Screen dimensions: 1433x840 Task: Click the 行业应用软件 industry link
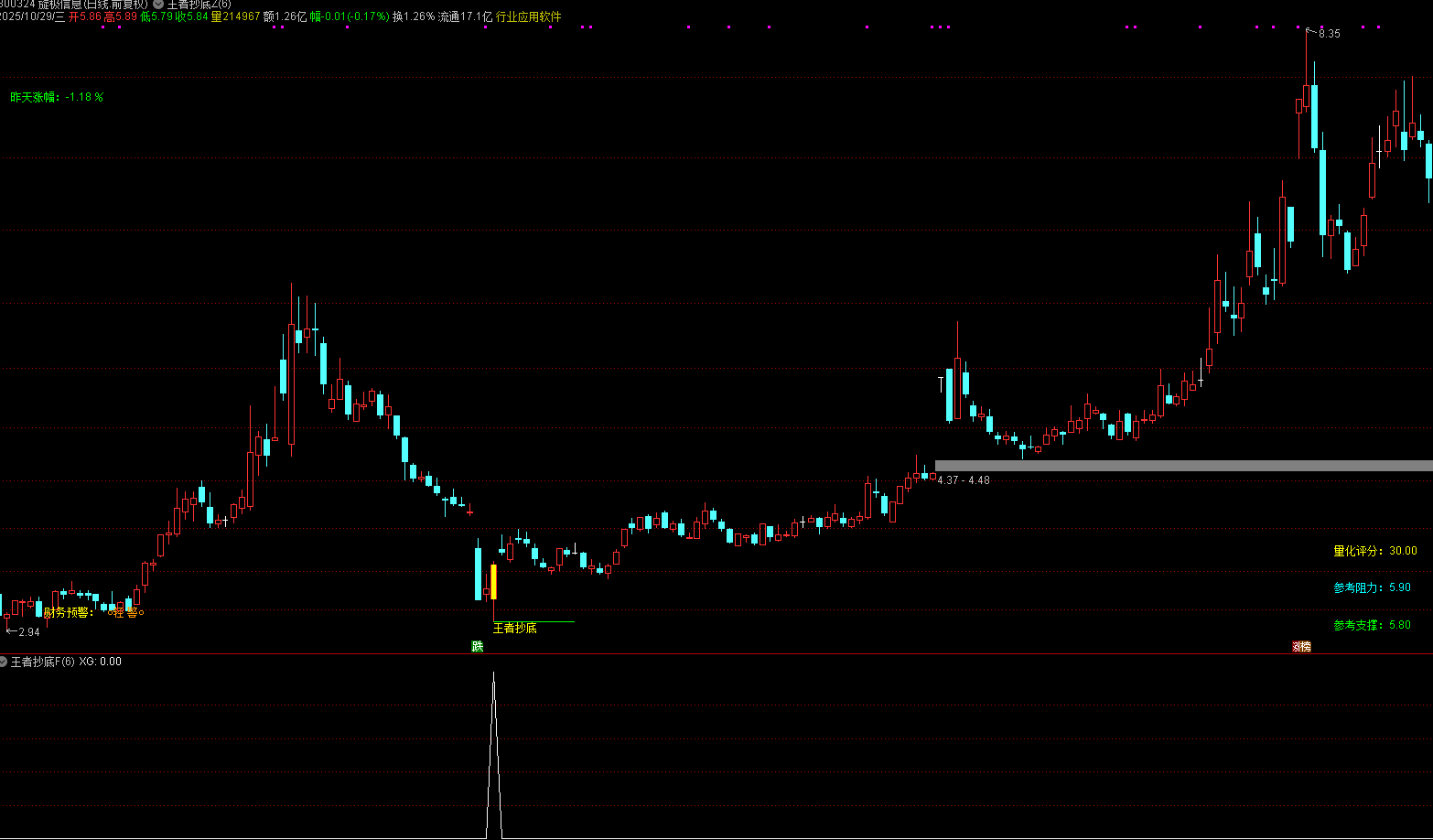click(529, 16)
